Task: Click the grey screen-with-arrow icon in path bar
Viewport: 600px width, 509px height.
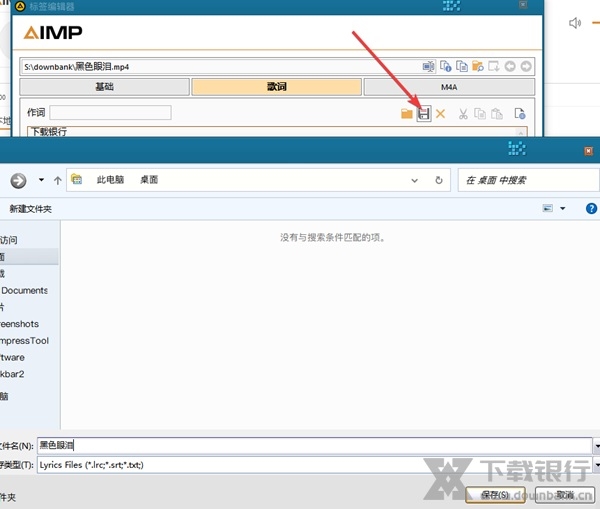Action: pyautogui.click(x=494, y=66)
